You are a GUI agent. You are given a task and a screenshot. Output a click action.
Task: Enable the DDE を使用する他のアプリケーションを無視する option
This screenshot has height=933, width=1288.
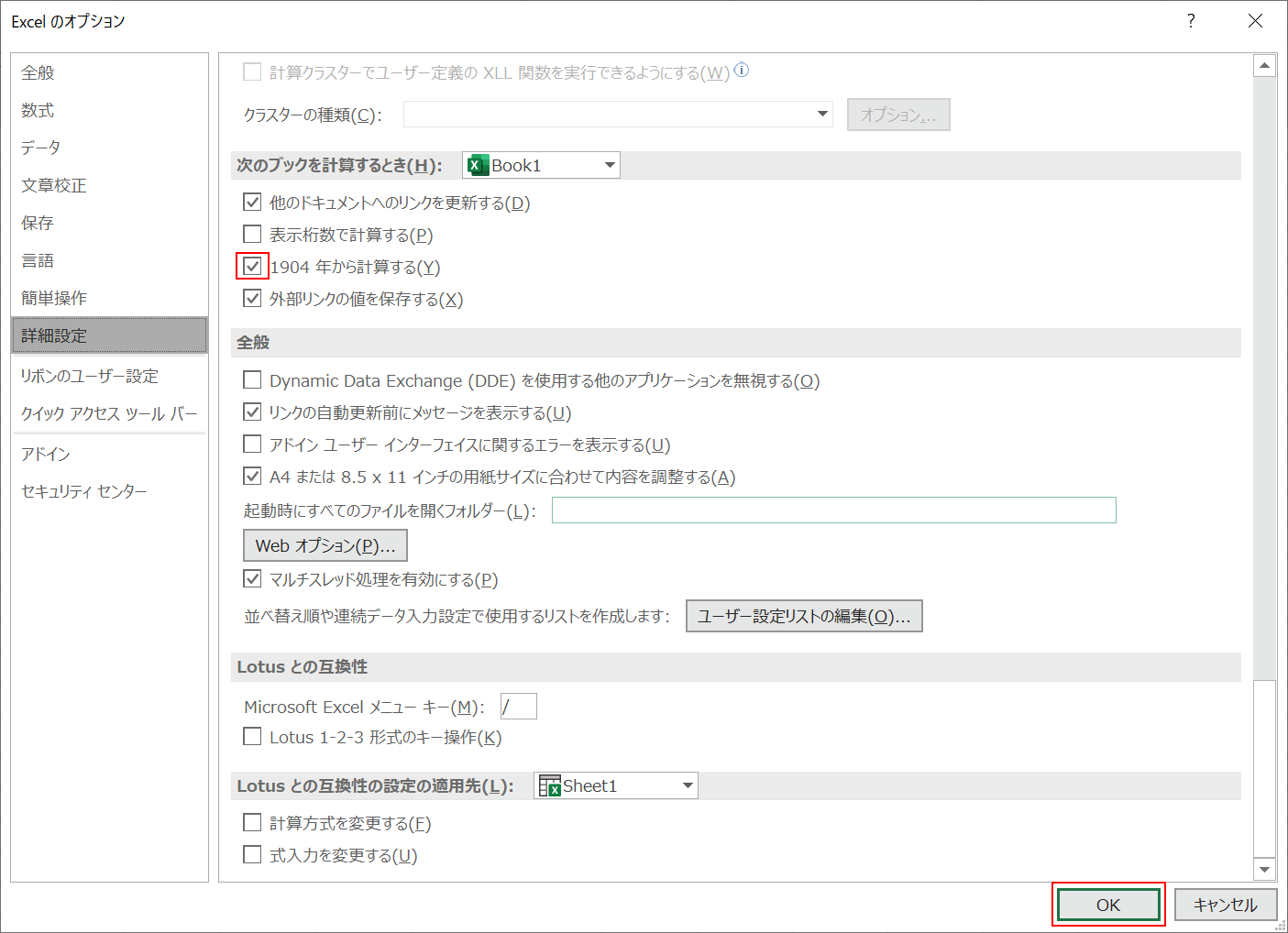(x=252, y=379)
